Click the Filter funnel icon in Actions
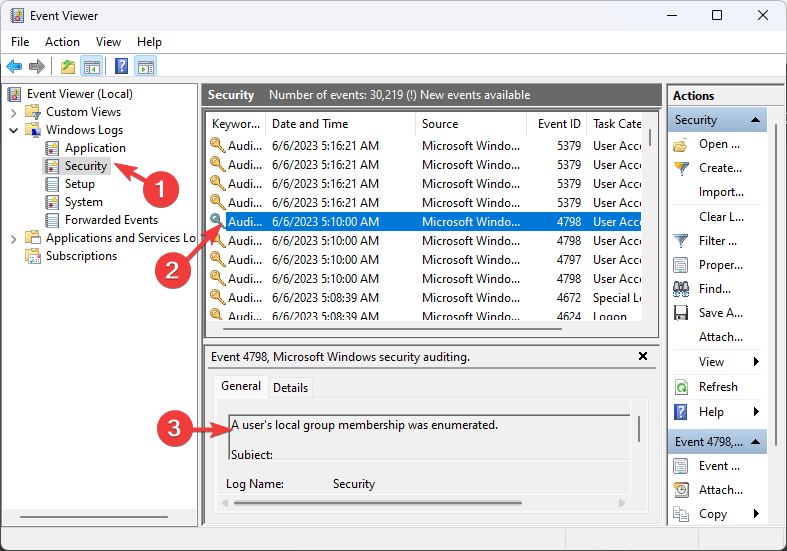 point(681,241)
